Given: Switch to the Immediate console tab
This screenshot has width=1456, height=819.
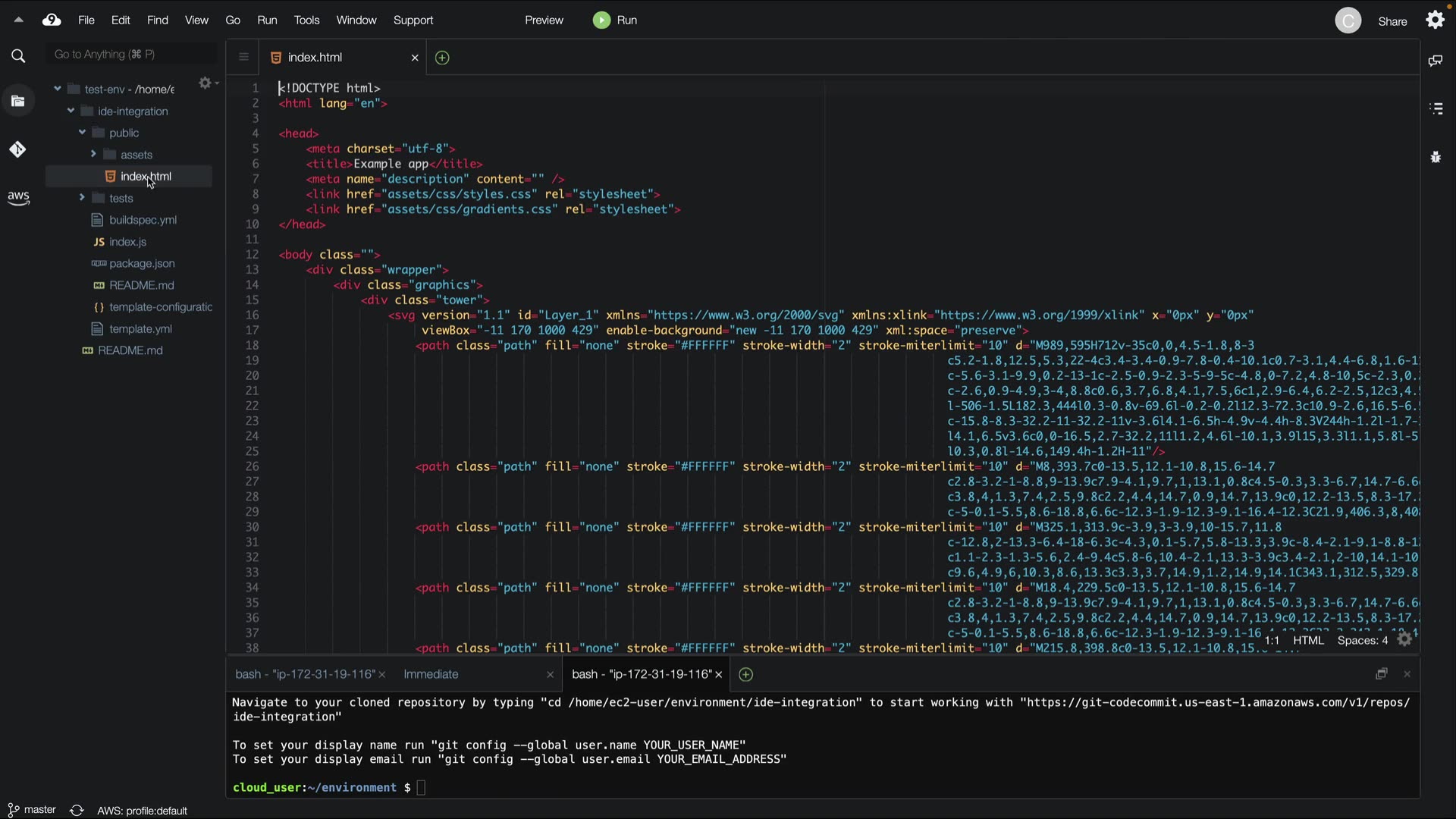Looking at the screenshot, I should pyautogui.click(x=431, y=674).
